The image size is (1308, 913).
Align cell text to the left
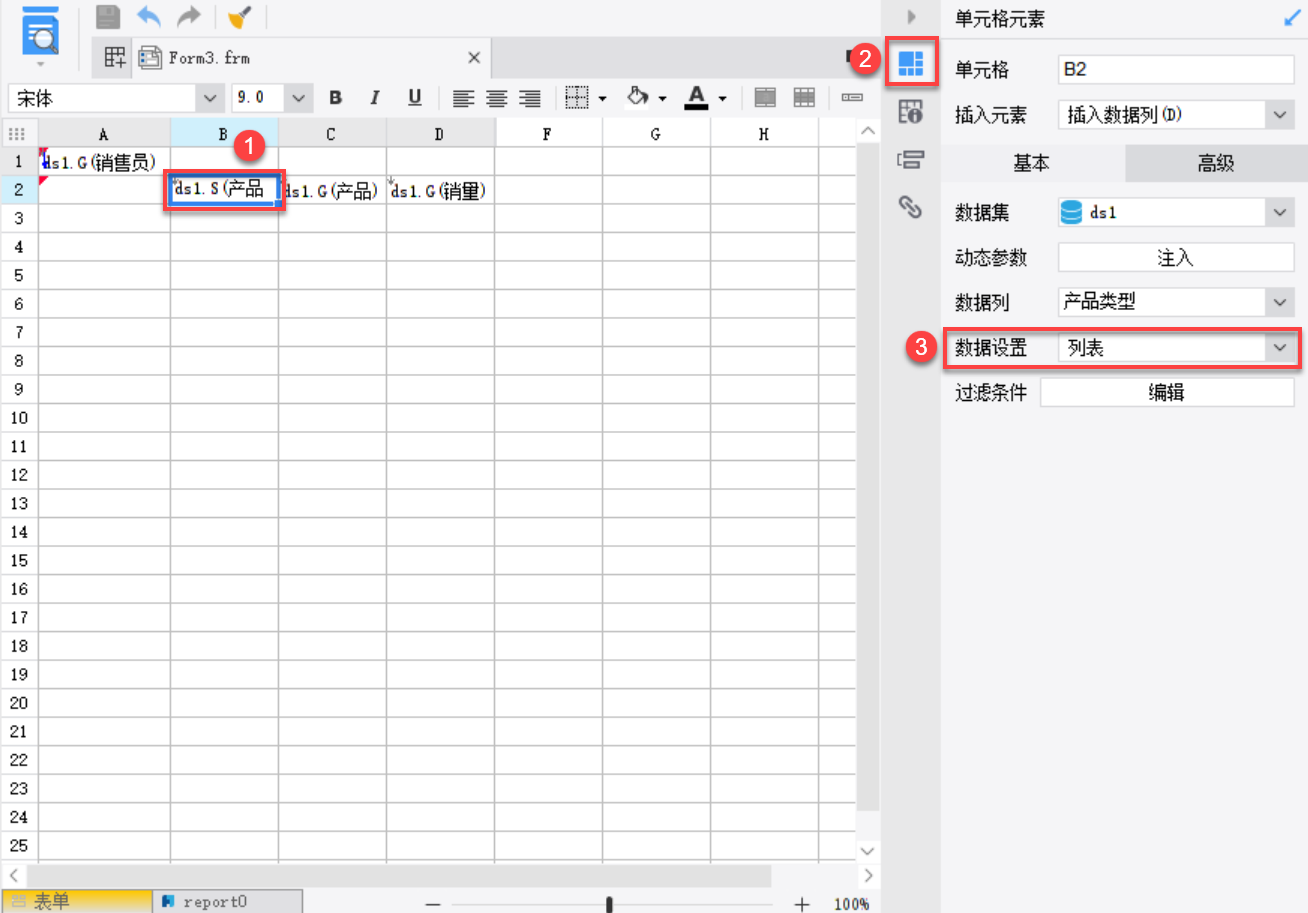click(462, 98)
